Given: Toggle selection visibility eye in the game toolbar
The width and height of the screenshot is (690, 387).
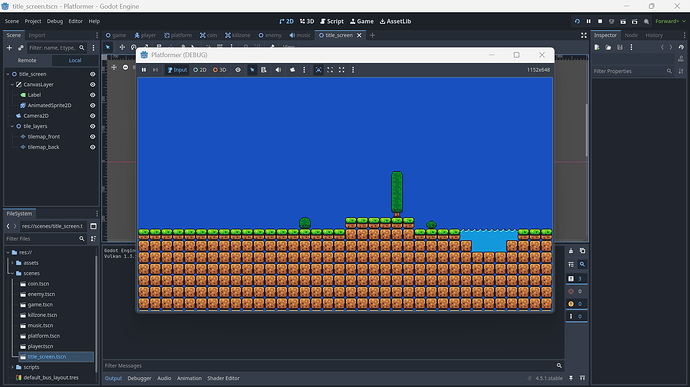Looking at the screenshot, I should coord(238,70).
